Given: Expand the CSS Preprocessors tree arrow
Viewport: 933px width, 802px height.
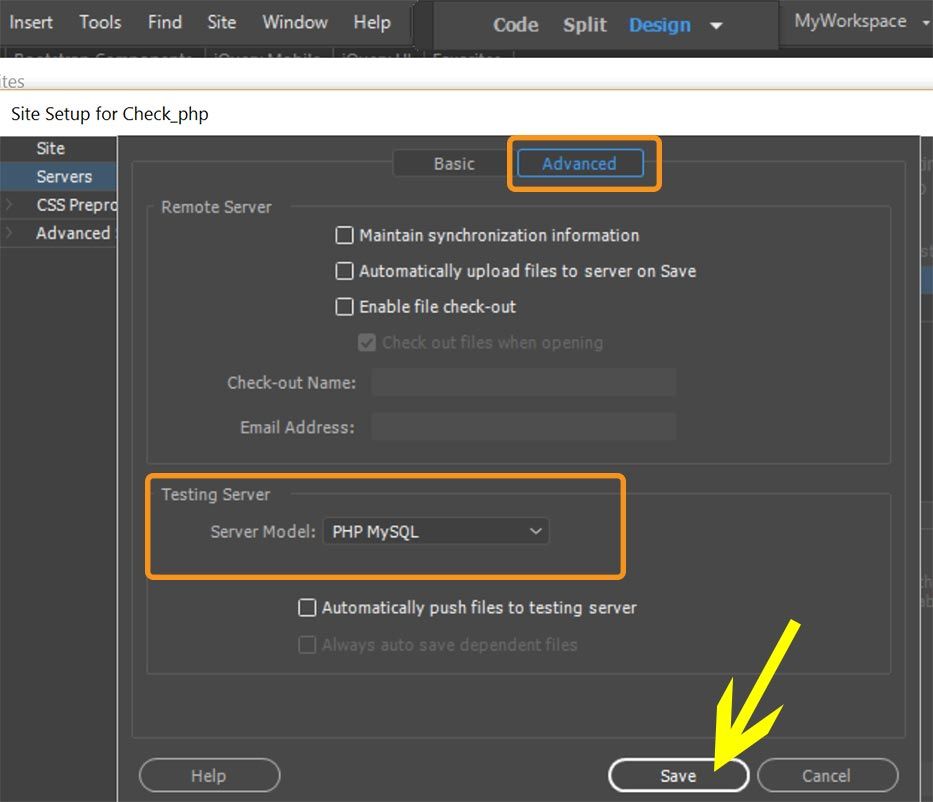Looking at the screenshot, I should tap(10, 205).
